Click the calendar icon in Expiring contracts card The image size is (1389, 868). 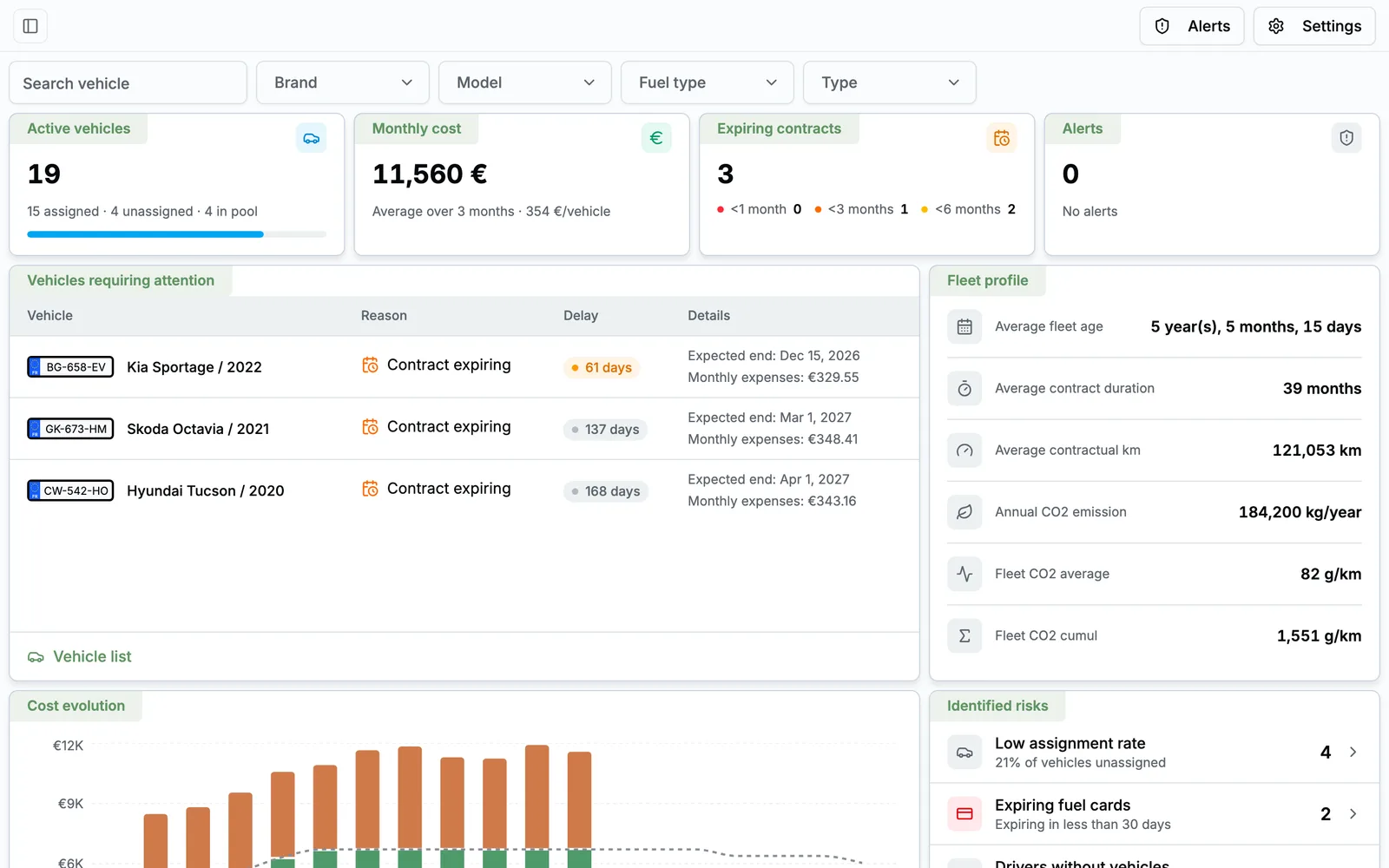pyautogui.click(x=1002, y=138)
